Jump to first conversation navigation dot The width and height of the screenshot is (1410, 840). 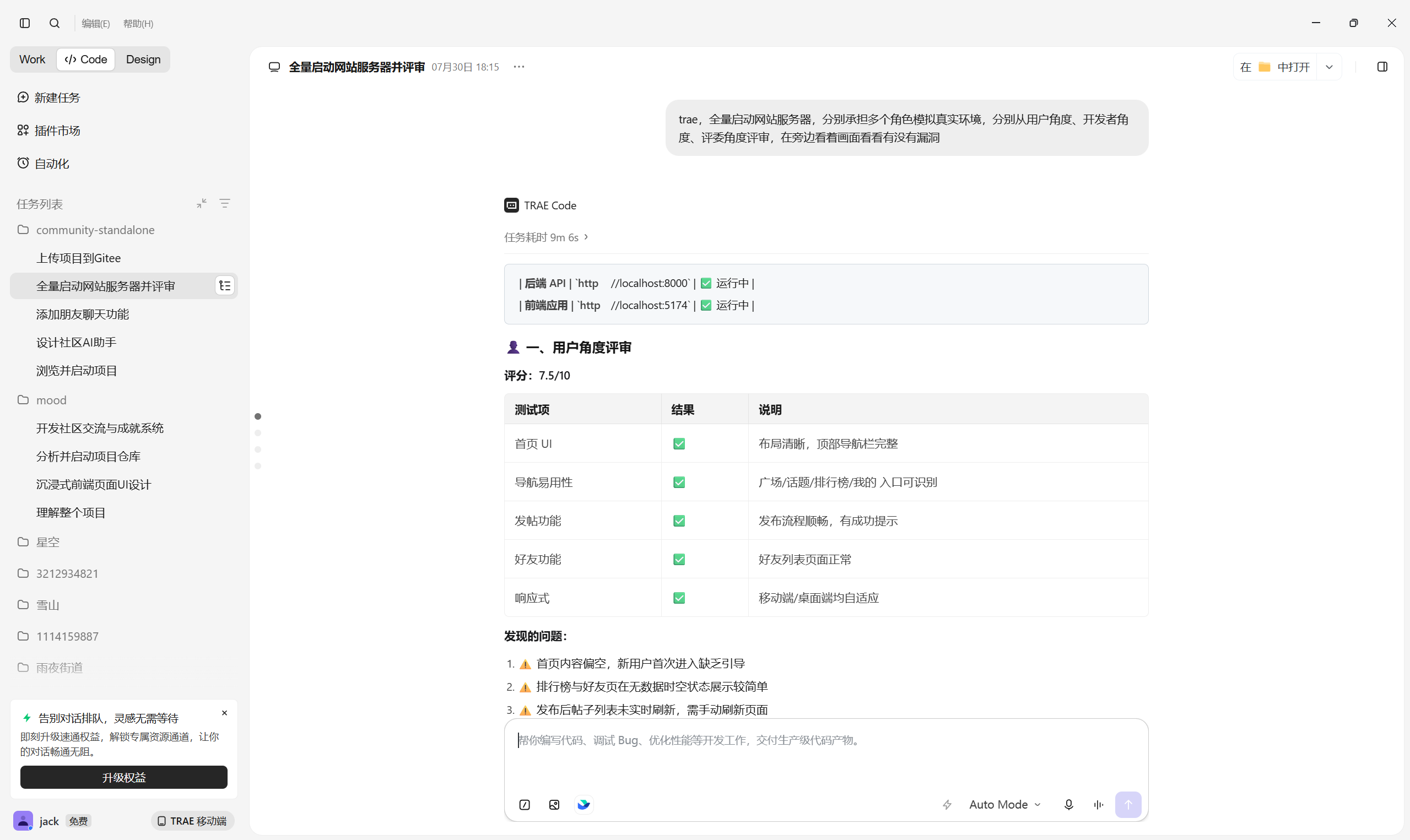tap(258, 416)
